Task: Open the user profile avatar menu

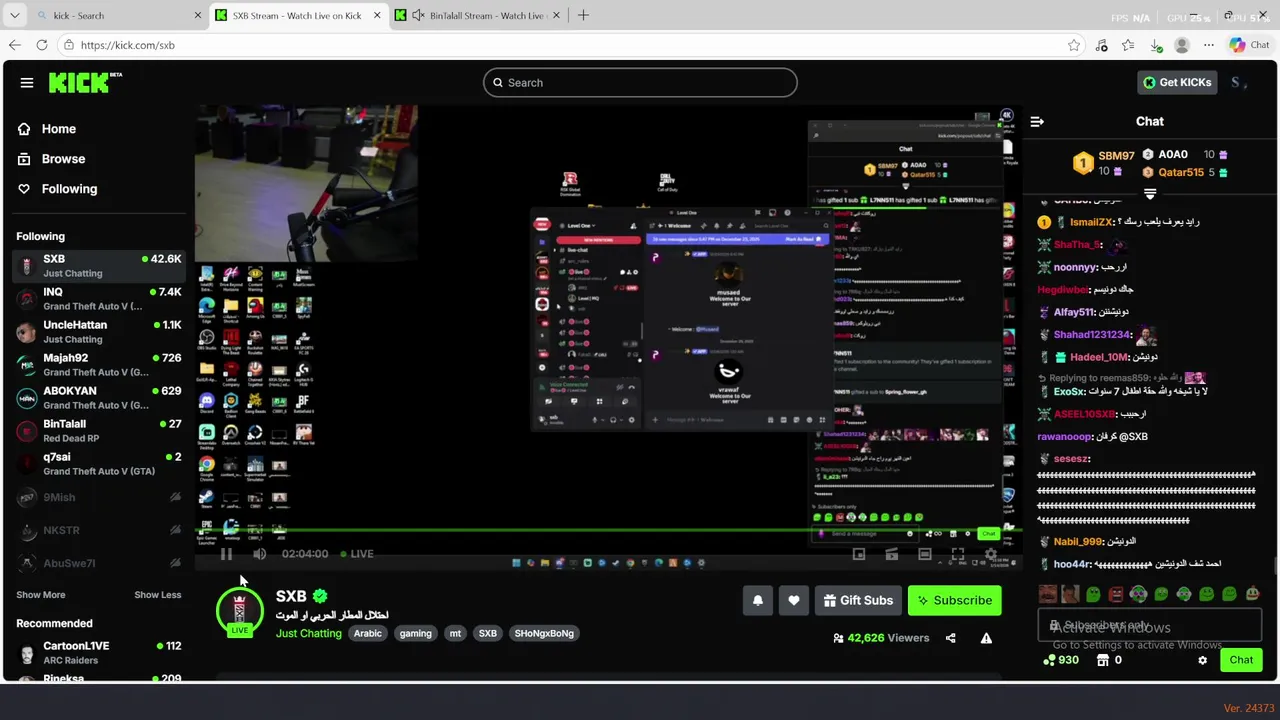Action: coord(1239,82)
